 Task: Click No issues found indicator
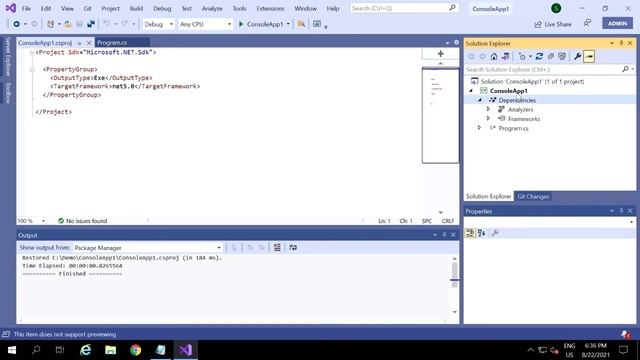point(83,221)
